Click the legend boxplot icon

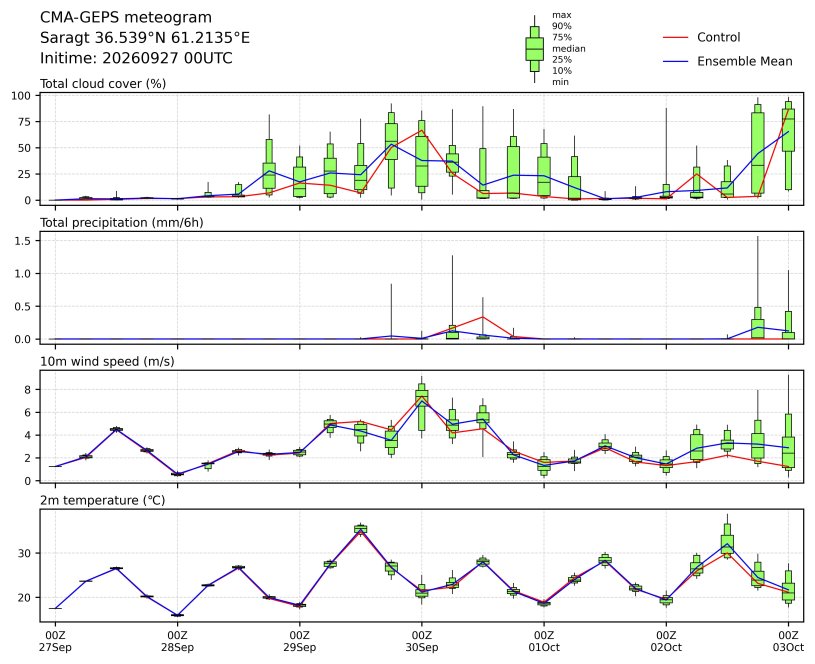534,49
